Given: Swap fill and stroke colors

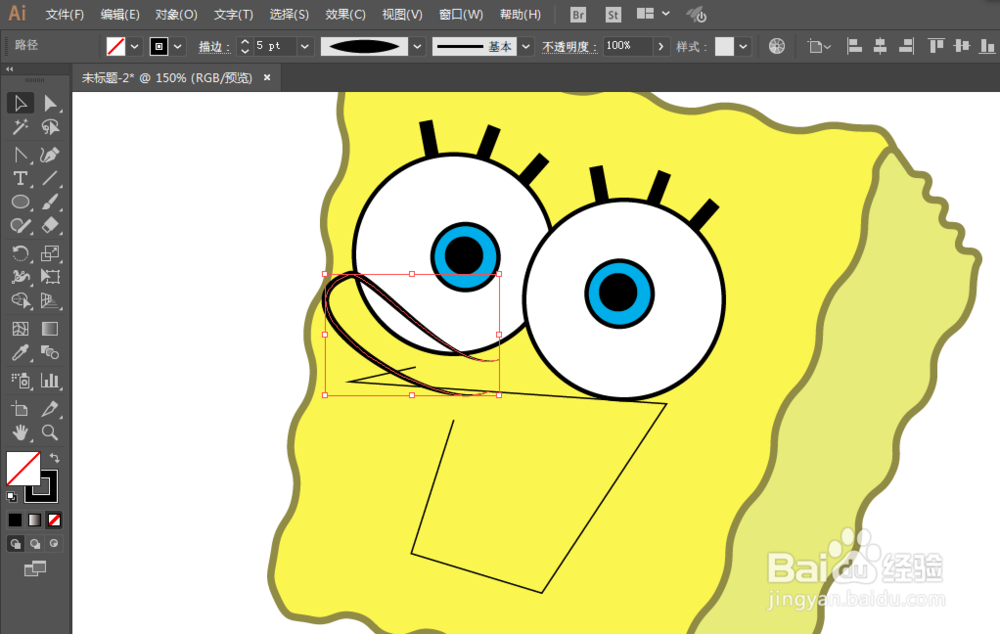Looking at the screenshot, I should [54, 457].
